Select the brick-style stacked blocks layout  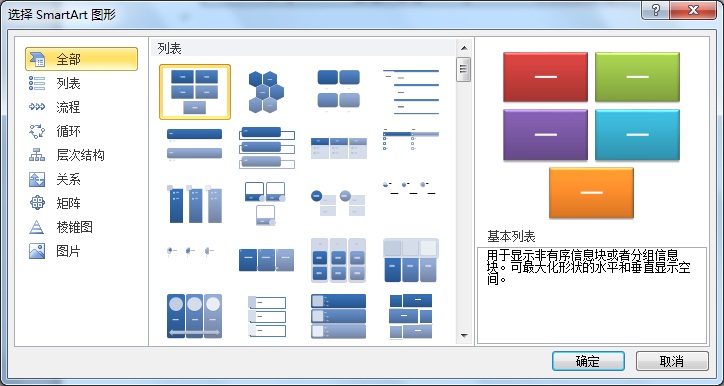411,316
